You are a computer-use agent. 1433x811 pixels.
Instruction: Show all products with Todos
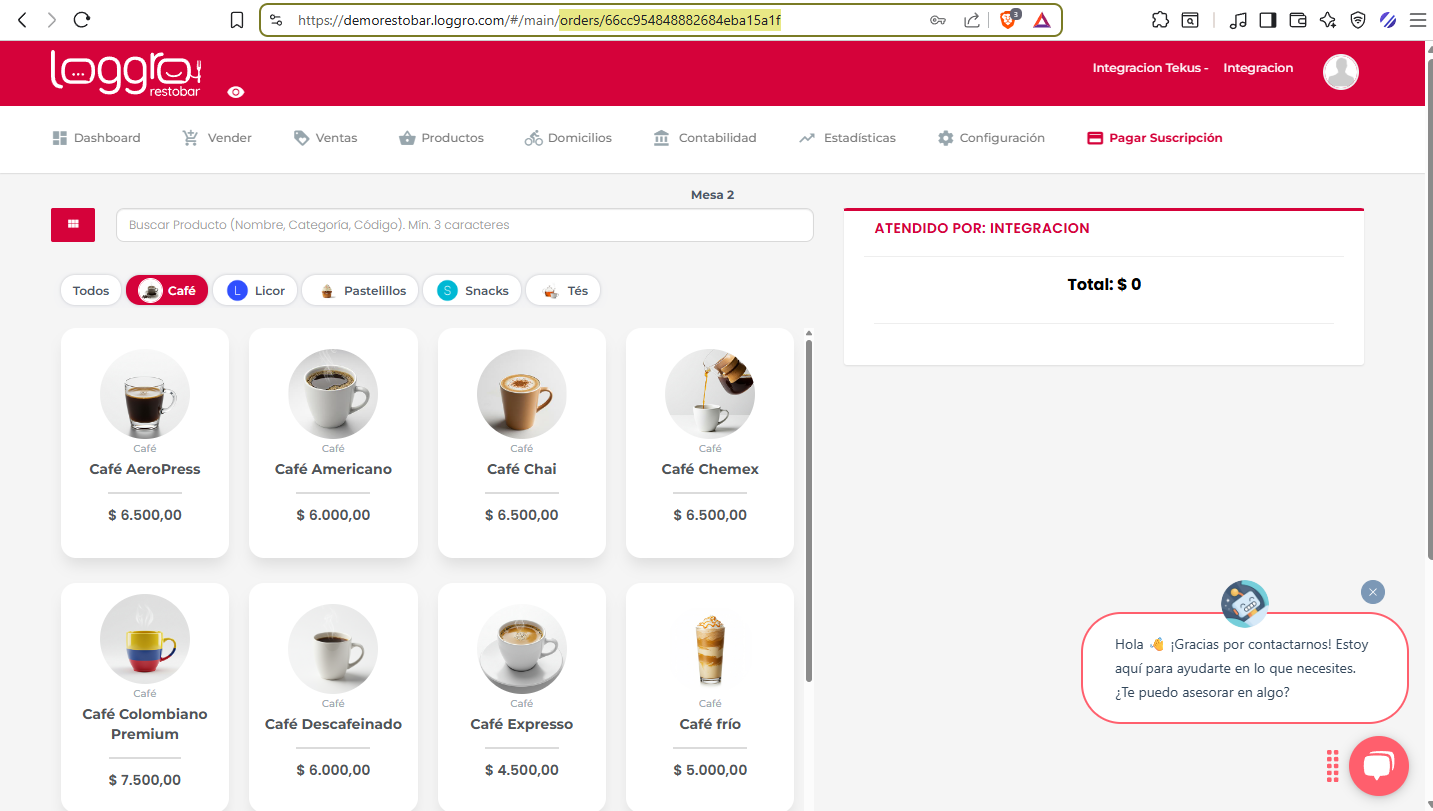point(91,291)
